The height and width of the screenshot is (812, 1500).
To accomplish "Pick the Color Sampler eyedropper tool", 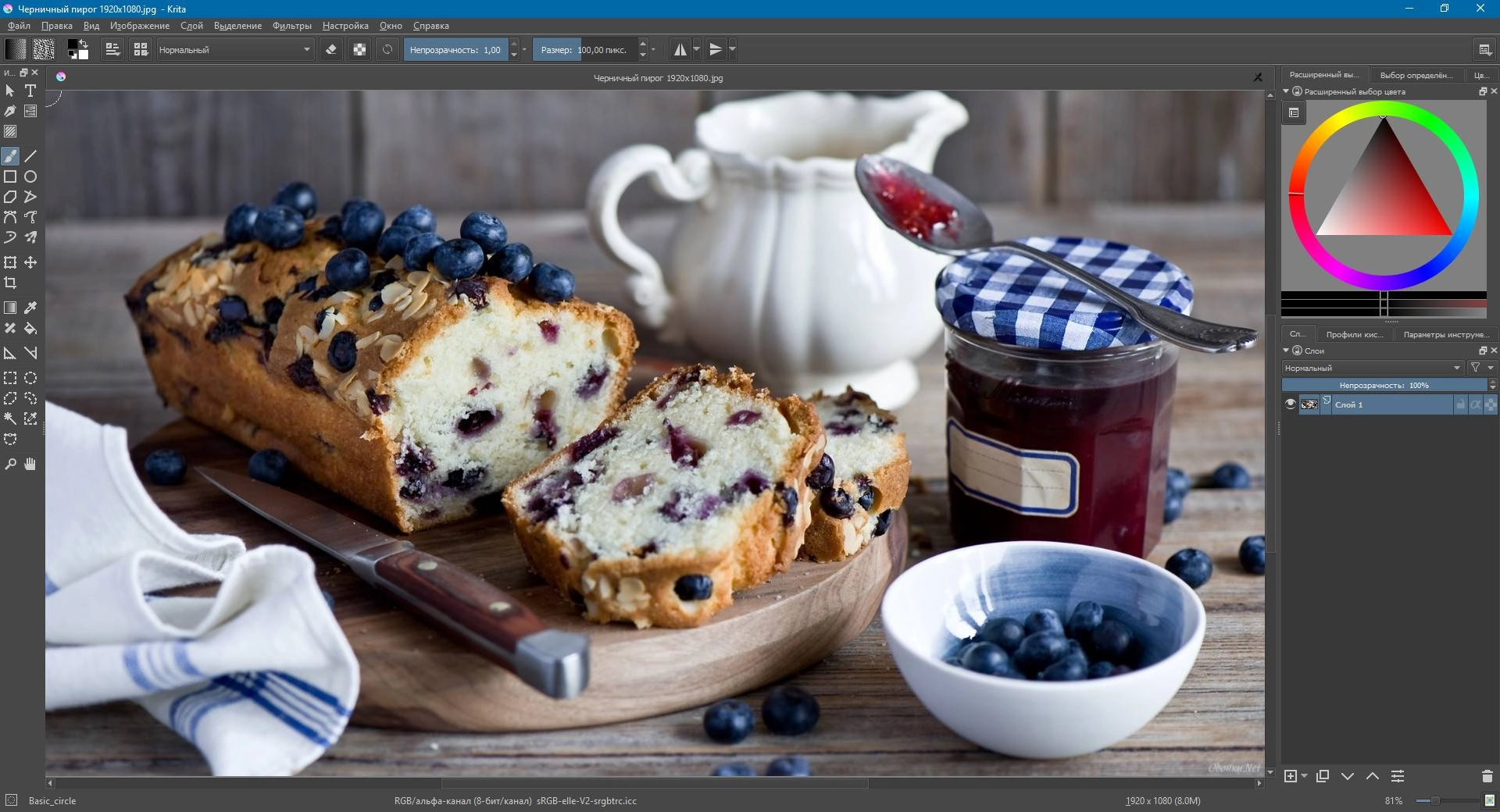I will tap(30, 308).
